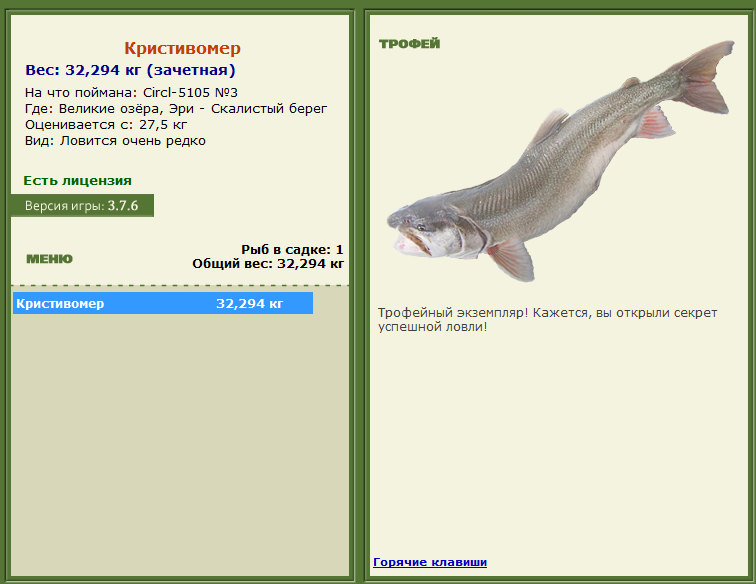Screen dimensions: 756x584
Task: Click 'Вид: Ловится очень редко' text
Action: coord(115,141)
